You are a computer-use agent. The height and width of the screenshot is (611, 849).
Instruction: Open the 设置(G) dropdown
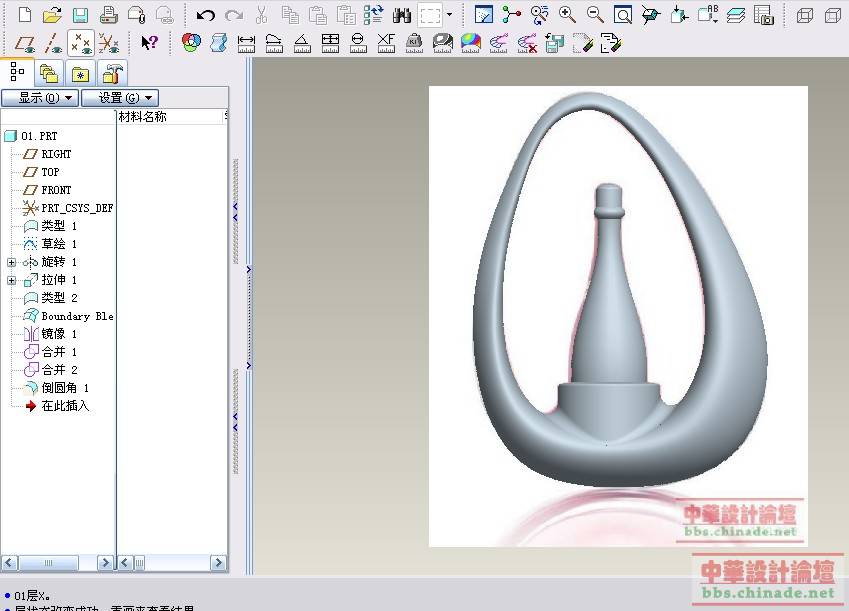(x=120, y=98)
